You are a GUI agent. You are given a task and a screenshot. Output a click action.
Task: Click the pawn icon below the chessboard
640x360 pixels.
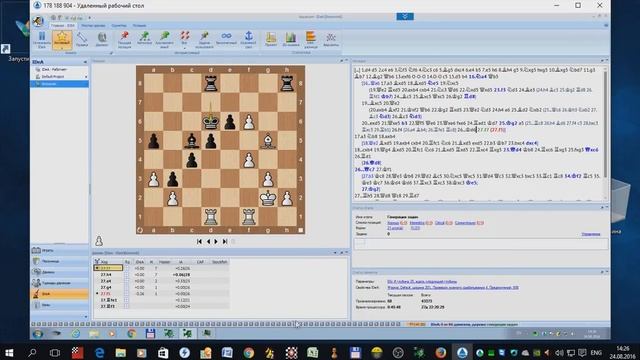(x=99, y=241)
